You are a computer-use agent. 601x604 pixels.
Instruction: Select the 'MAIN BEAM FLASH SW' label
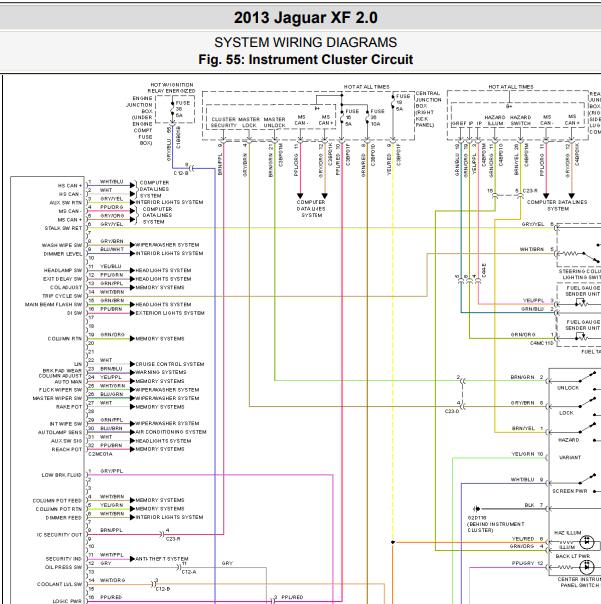(x=54, y=304)
